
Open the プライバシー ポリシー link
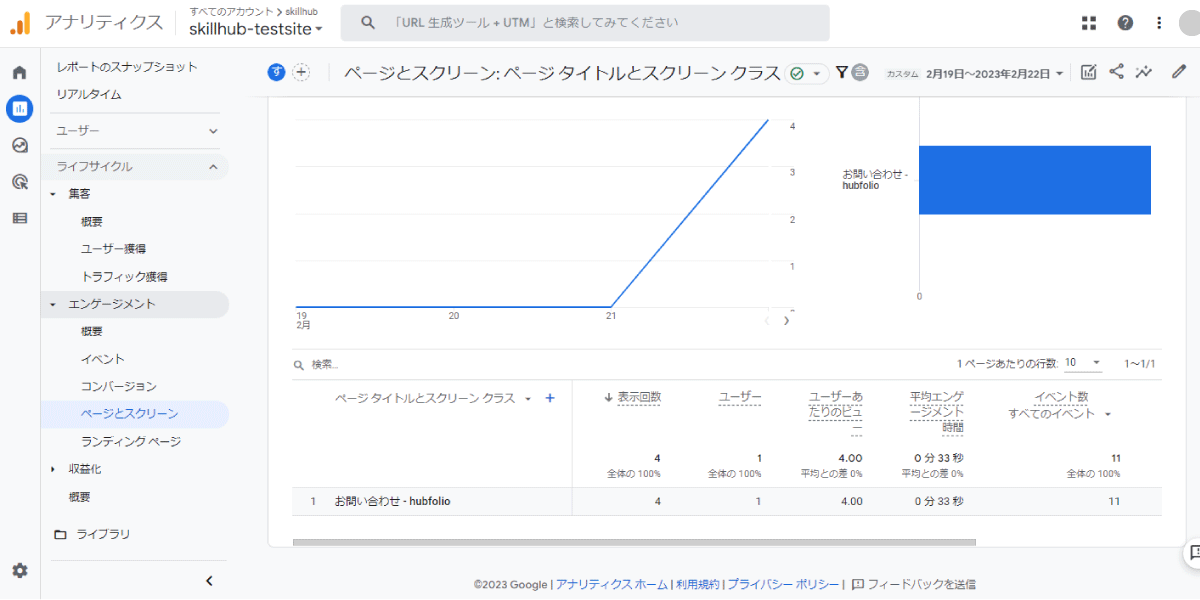tap(783, 584)
